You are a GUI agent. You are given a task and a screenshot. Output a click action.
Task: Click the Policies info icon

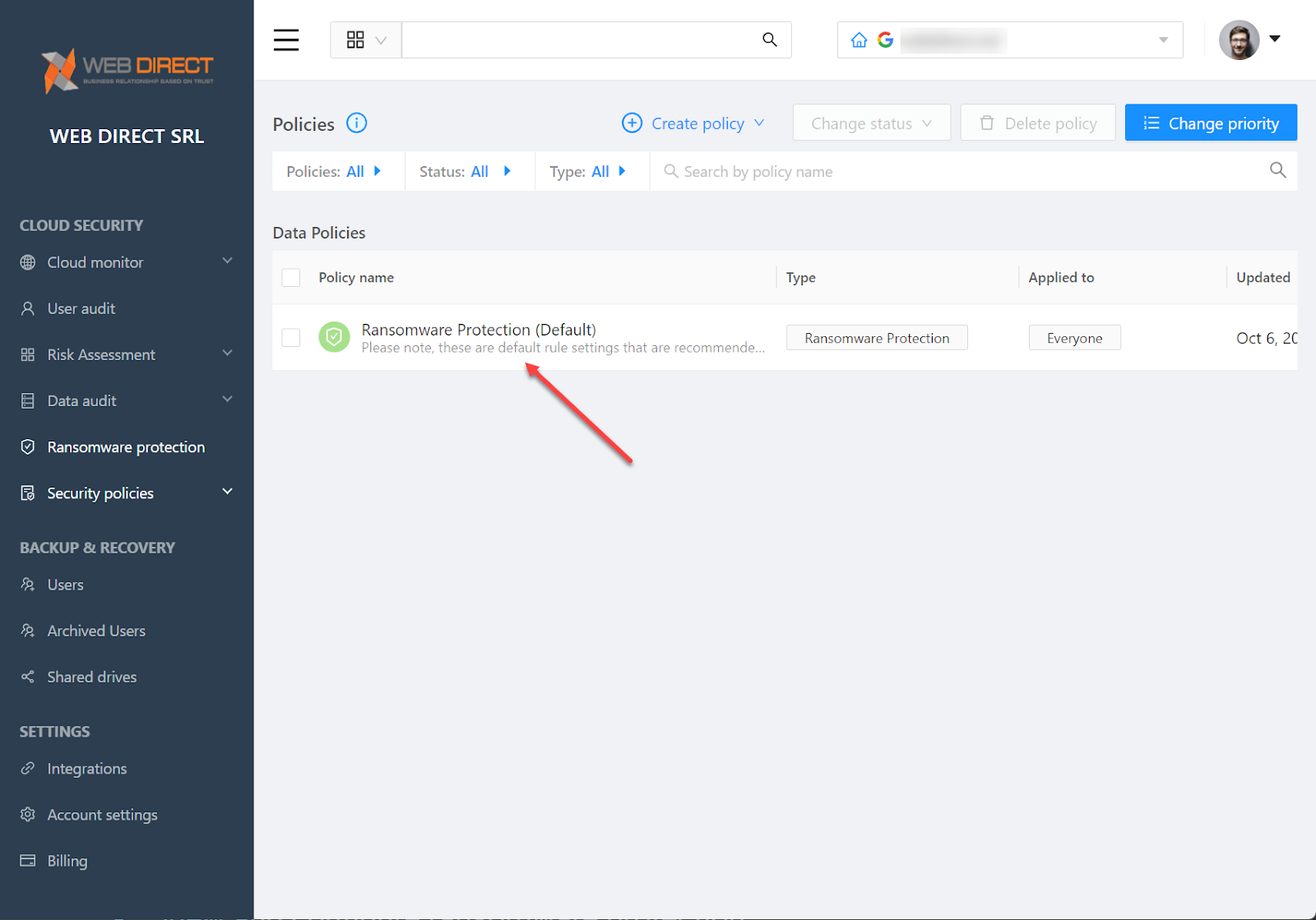[356, 123]
